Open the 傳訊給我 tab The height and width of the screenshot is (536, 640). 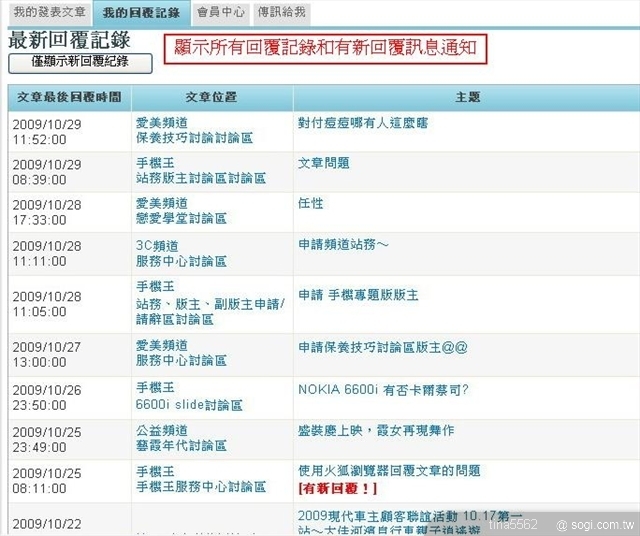(282, 12)
